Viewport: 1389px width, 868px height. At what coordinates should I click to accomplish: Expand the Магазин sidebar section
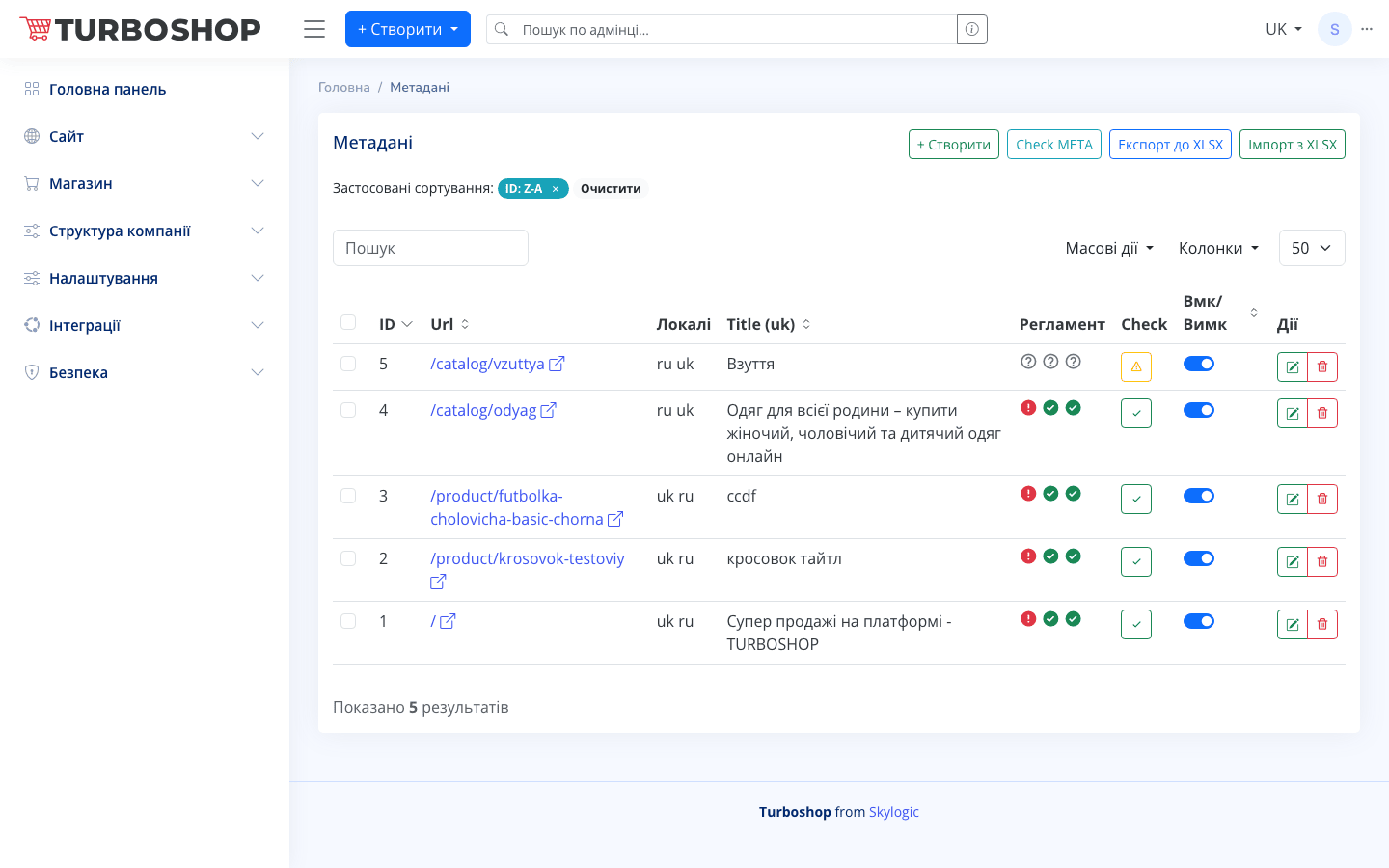pos(145,183)
